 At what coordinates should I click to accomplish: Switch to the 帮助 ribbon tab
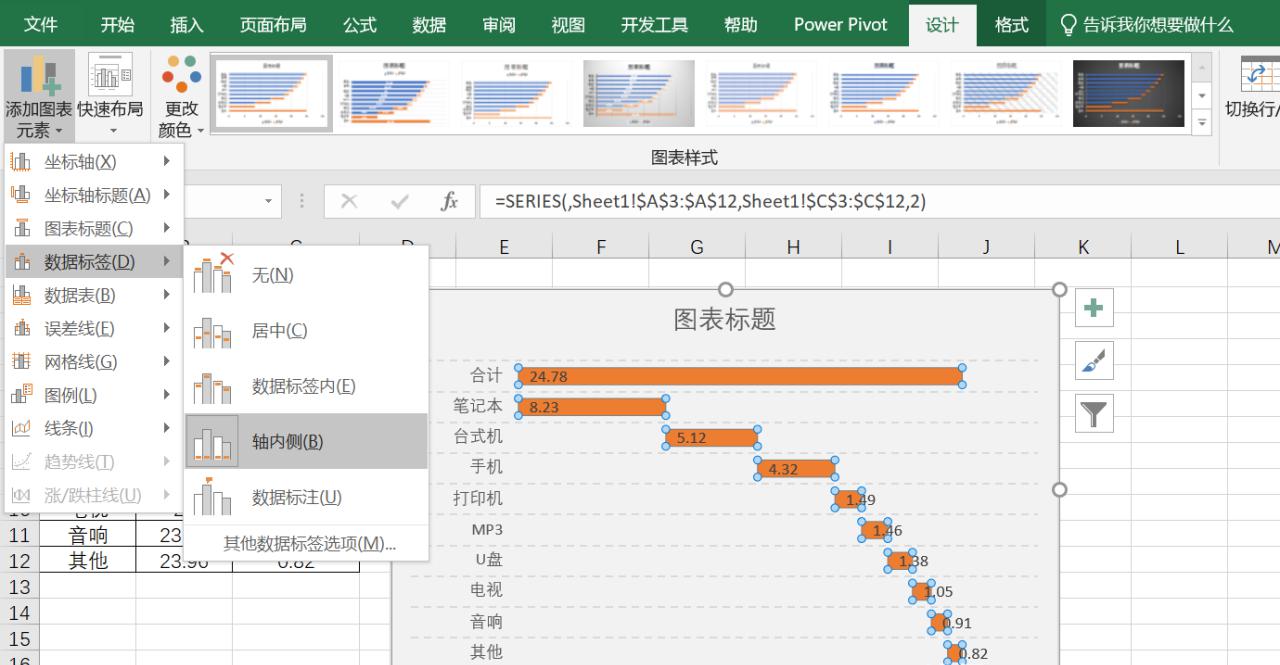pyautogui.click(x=741, y=25)
